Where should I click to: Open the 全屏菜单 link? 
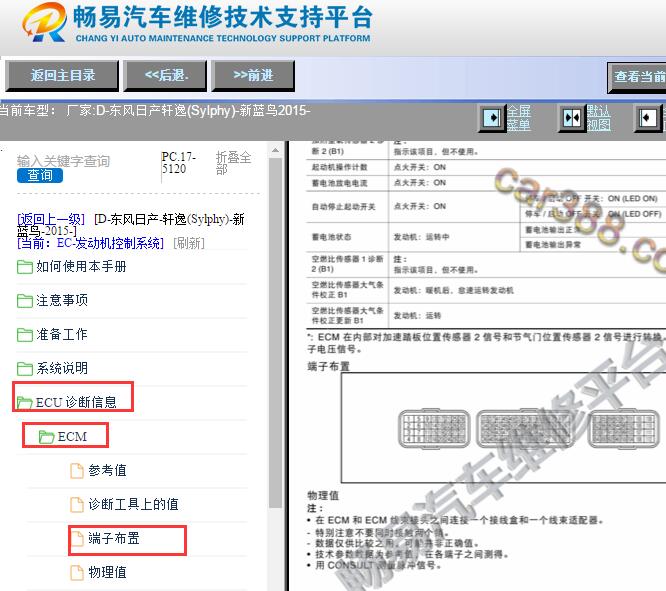point(519,118)
